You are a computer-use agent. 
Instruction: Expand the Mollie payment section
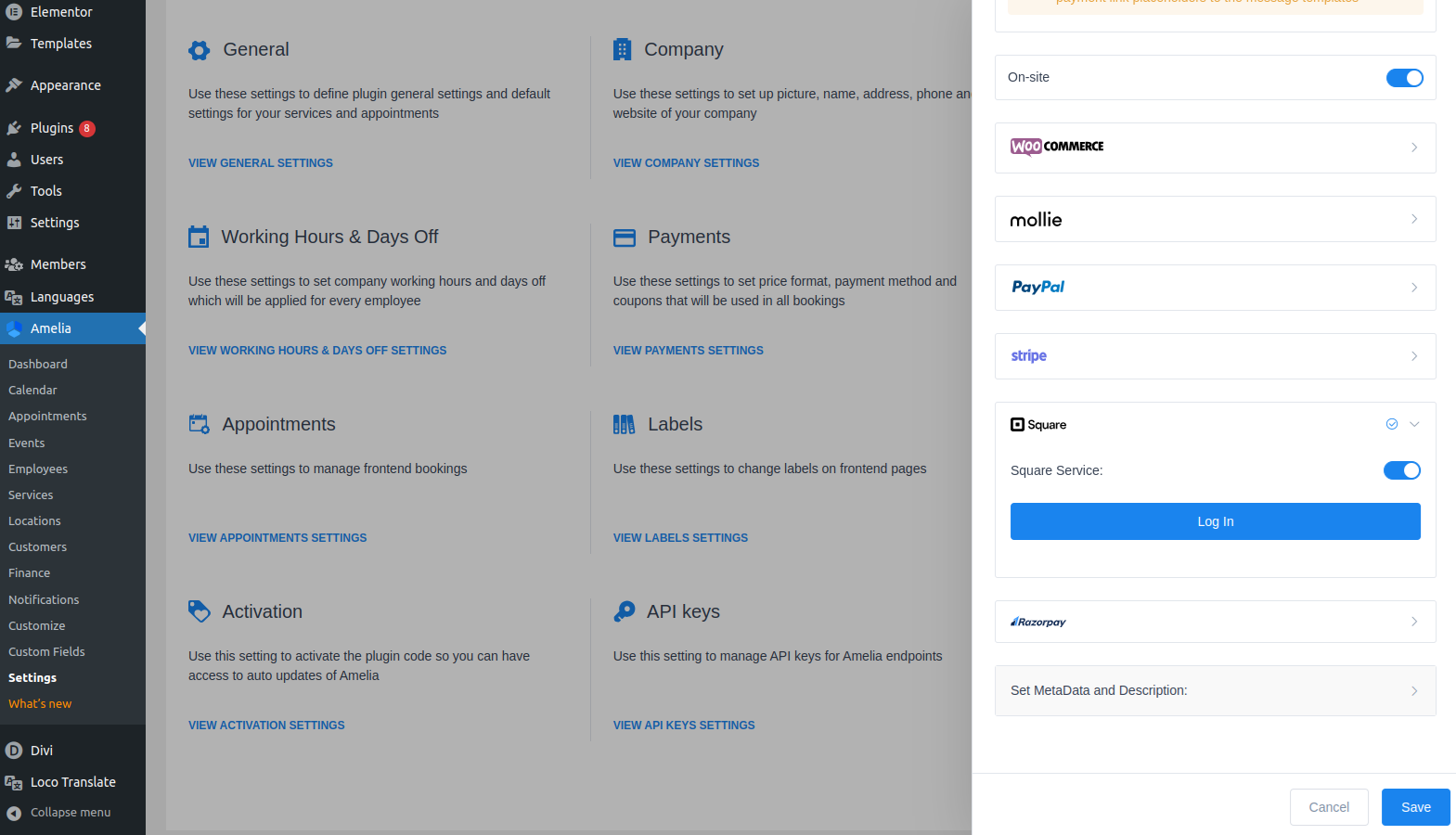click(x=1216, y=219)
